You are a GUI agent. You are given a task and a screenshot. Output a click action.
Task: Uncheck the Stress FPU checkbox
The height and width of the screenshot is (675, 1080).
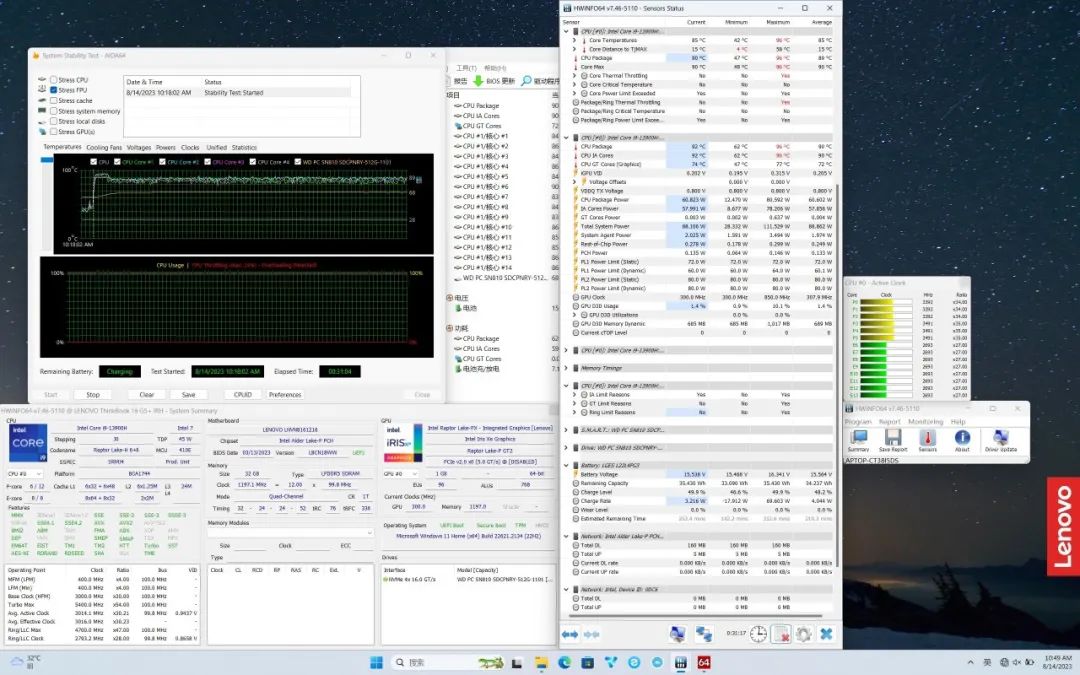54,90
